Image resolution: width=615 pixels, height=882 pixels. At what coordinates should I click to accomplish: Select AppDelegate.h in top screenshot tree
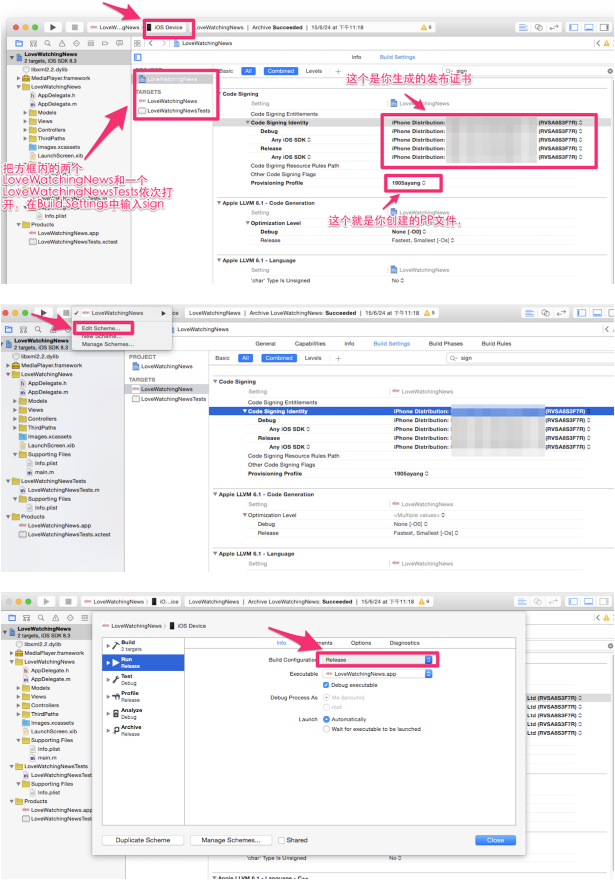pyautogui.click(x=56, y=96)
